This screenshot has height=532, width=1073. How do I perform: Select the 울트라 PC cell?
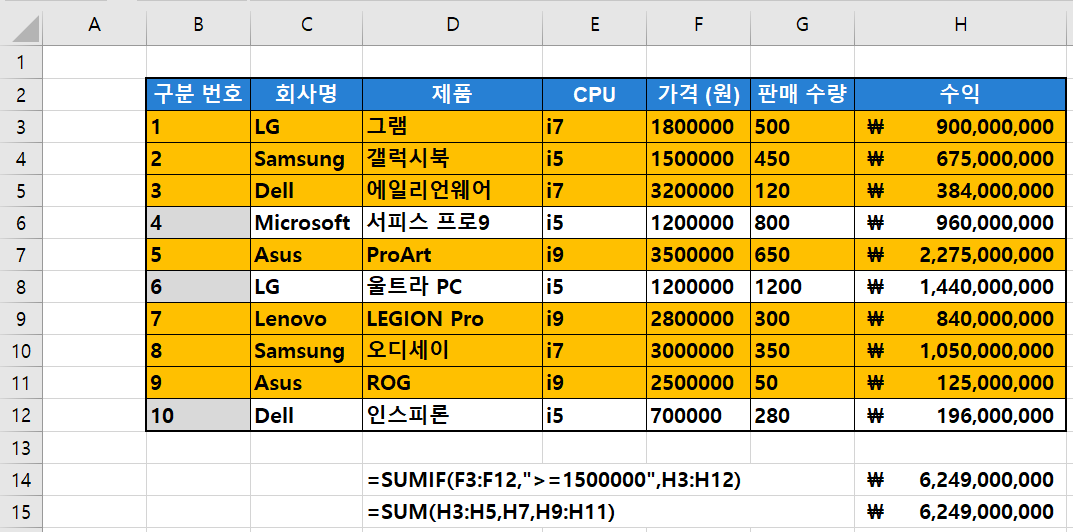click(452, 287)
